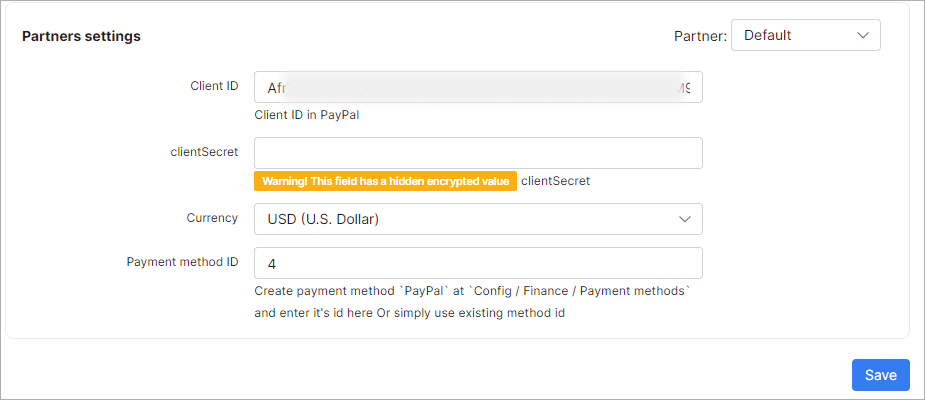Click the Partners settings heading
Viewport: 925px width, 400px height.
(x=81, y=36)
